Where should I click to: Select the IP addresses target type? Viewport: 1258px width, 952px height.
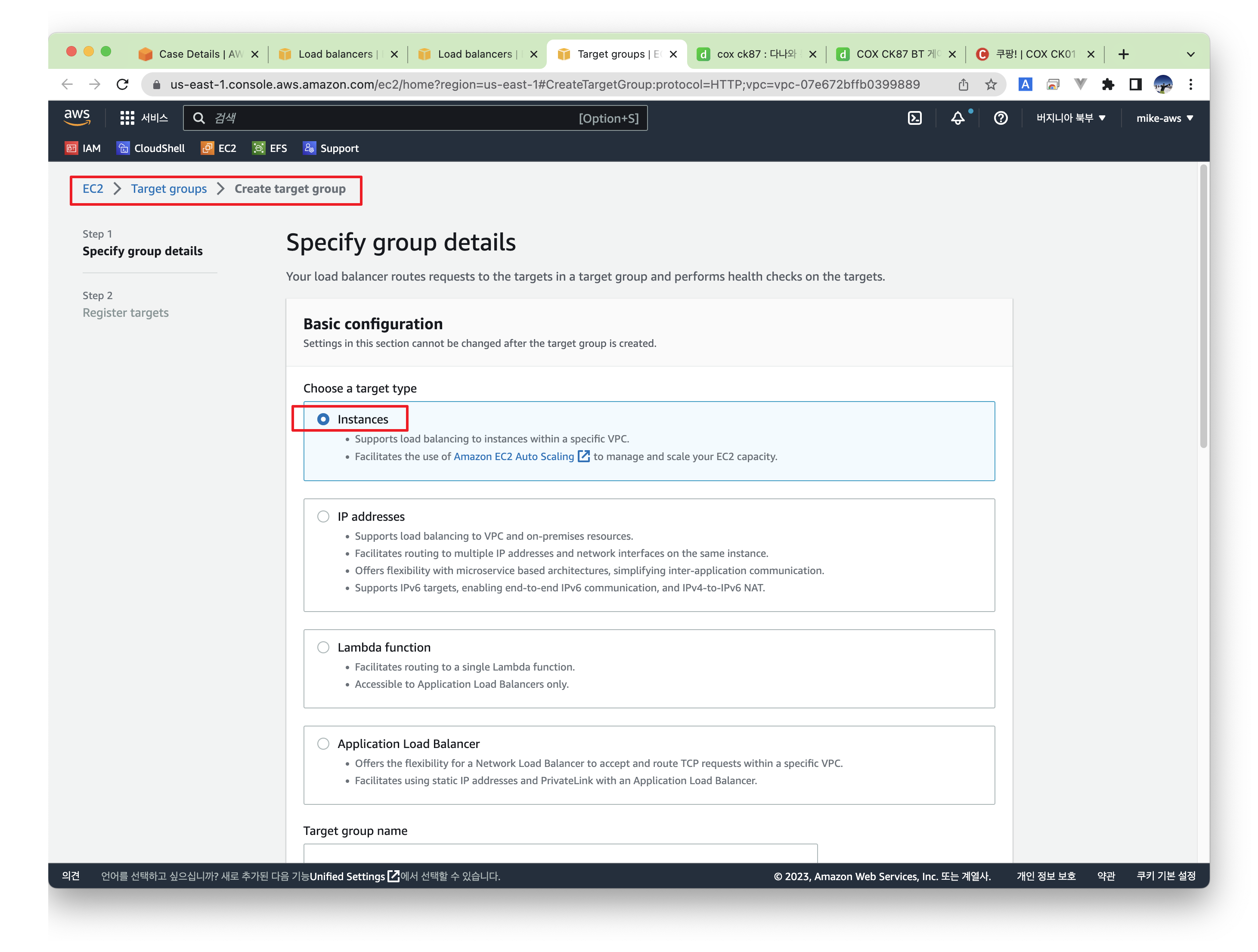click(323, 516)
